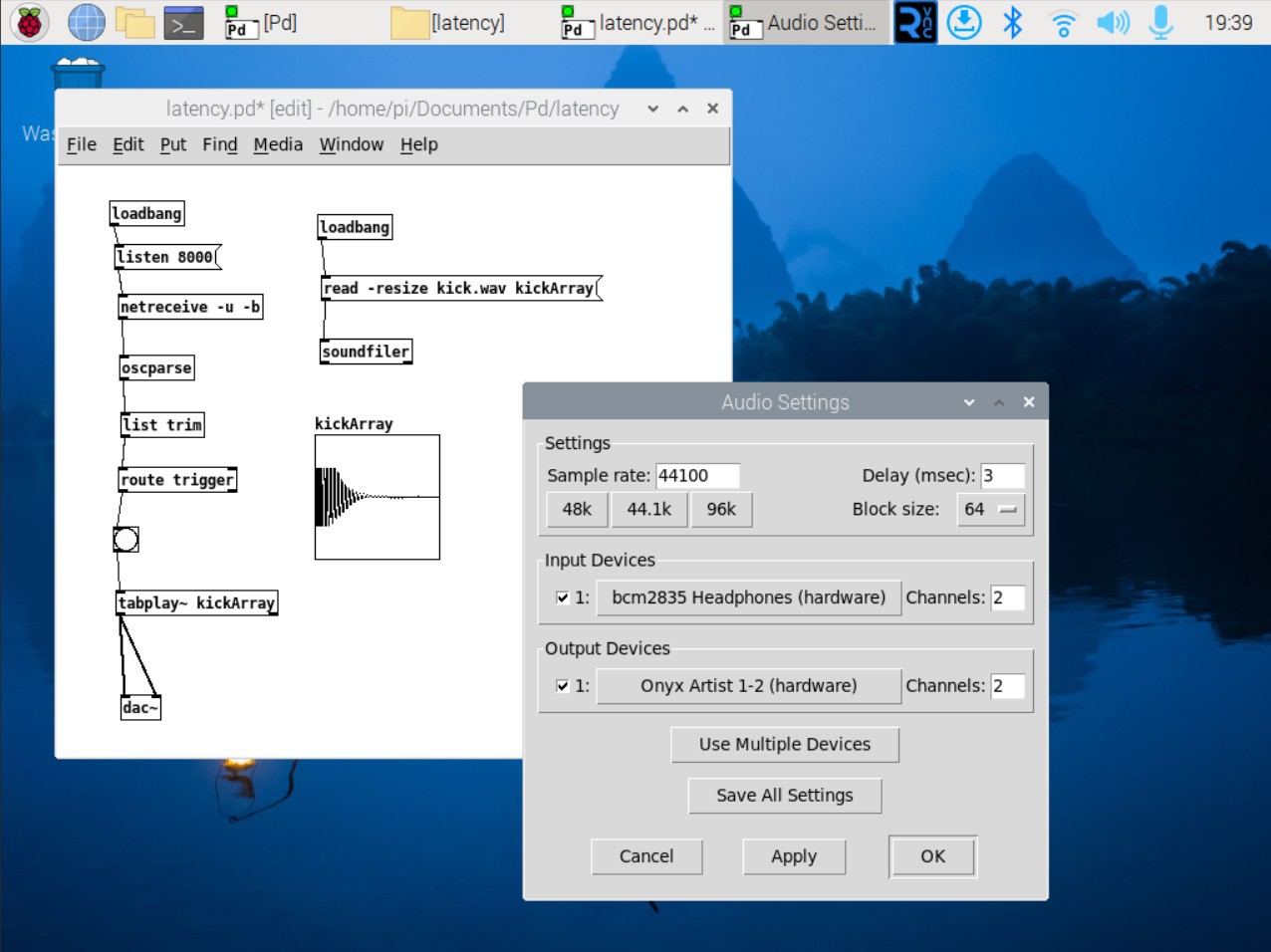Launch the terminal from the taskbar
Screen dimensions: 1271x952
coord(183,22)
